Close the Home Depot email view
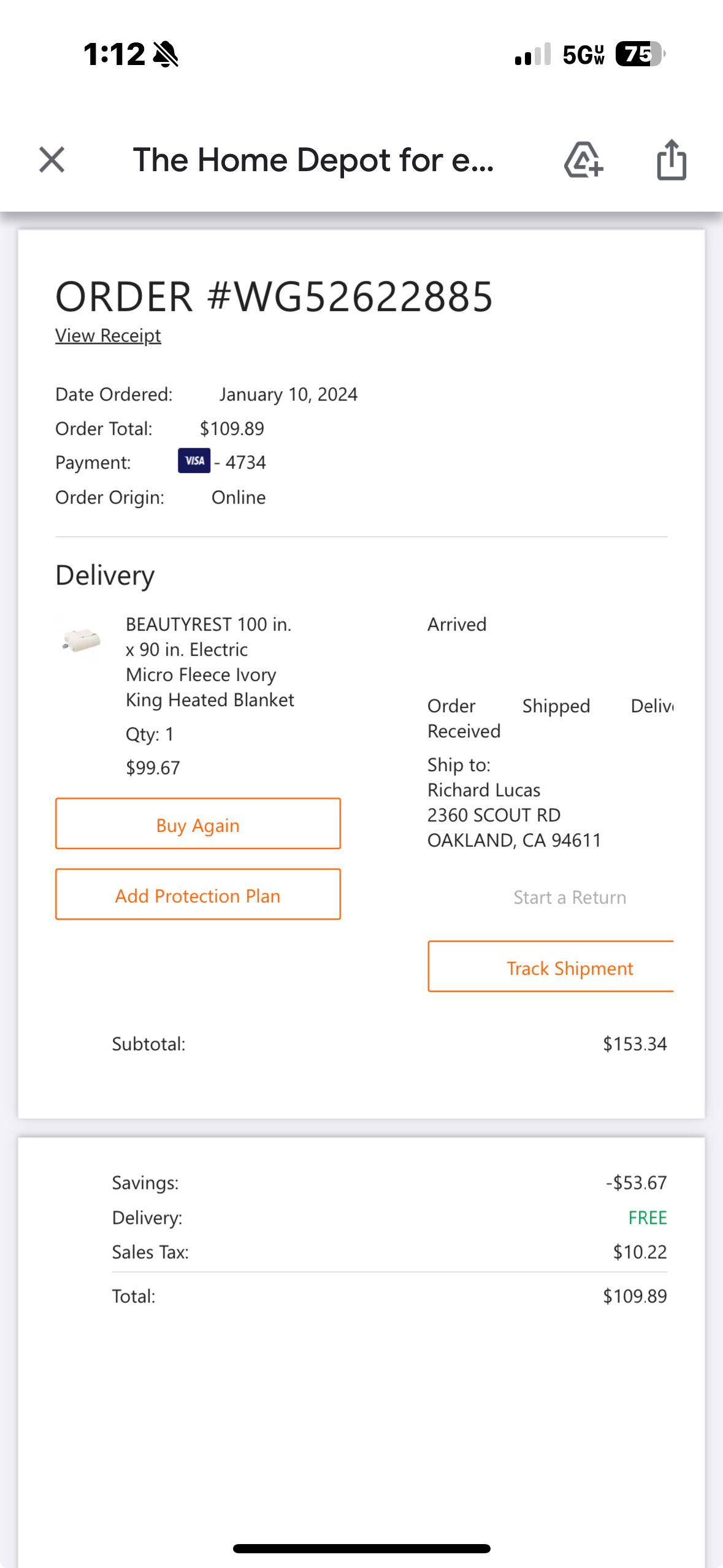 [x=52, y=160]
